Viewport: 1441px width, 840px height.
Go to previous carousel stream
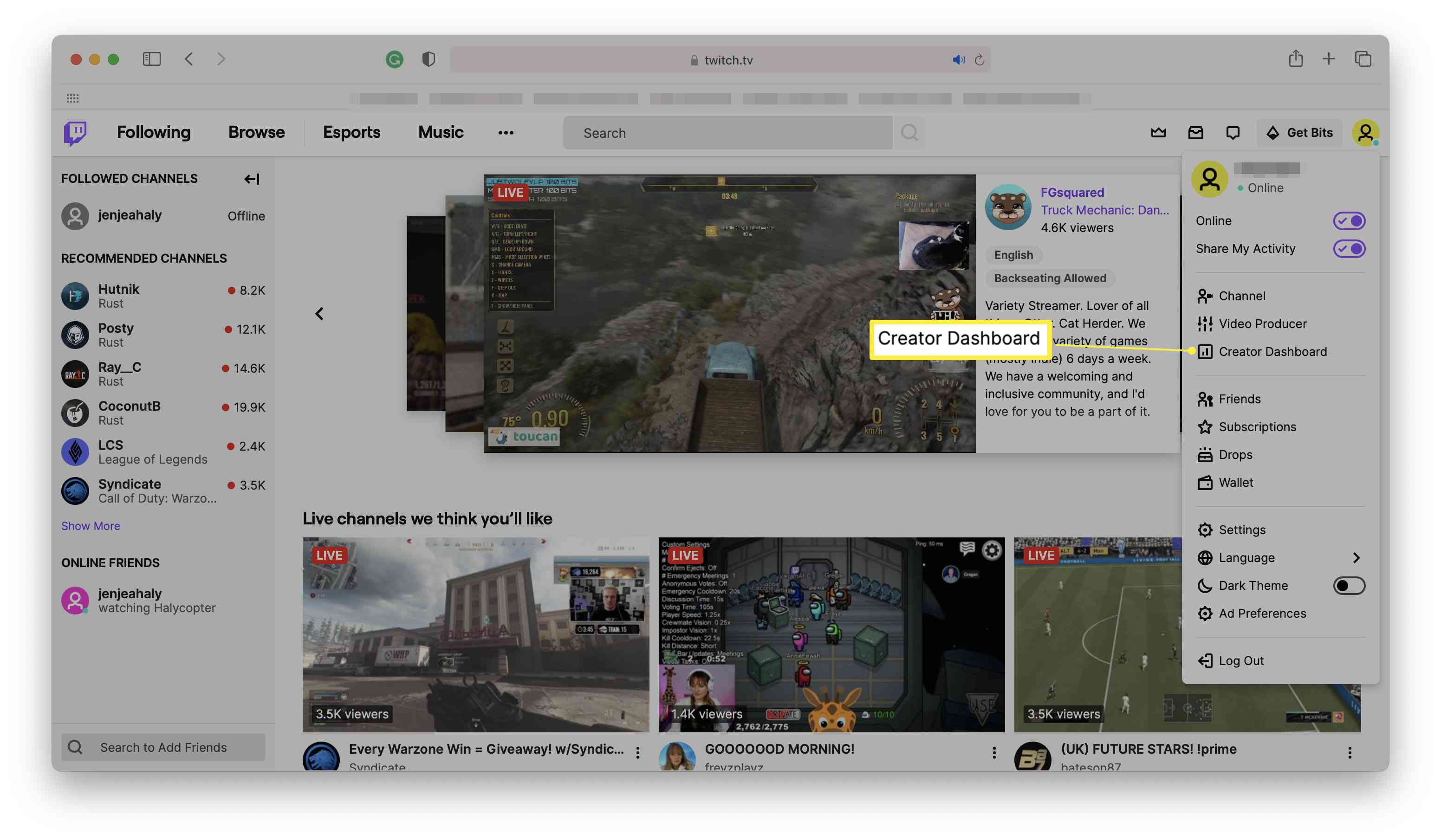click(319, 314)
